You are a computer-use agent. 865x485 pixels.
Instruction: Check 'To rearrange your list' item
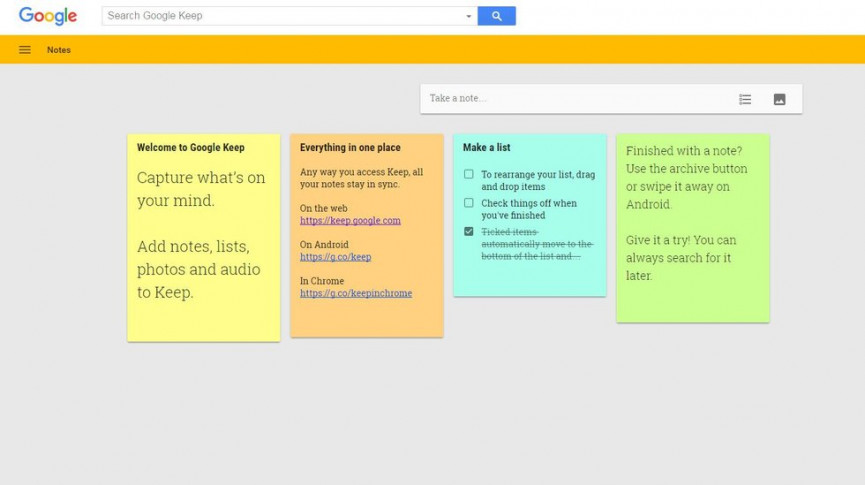468,174
